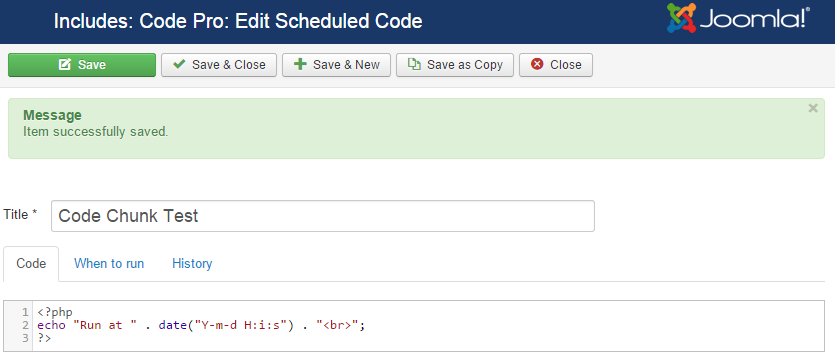Switch to the Code tab
Image resolution: width=835 pixels, height=361 pixels.
(x=31, y=264)
